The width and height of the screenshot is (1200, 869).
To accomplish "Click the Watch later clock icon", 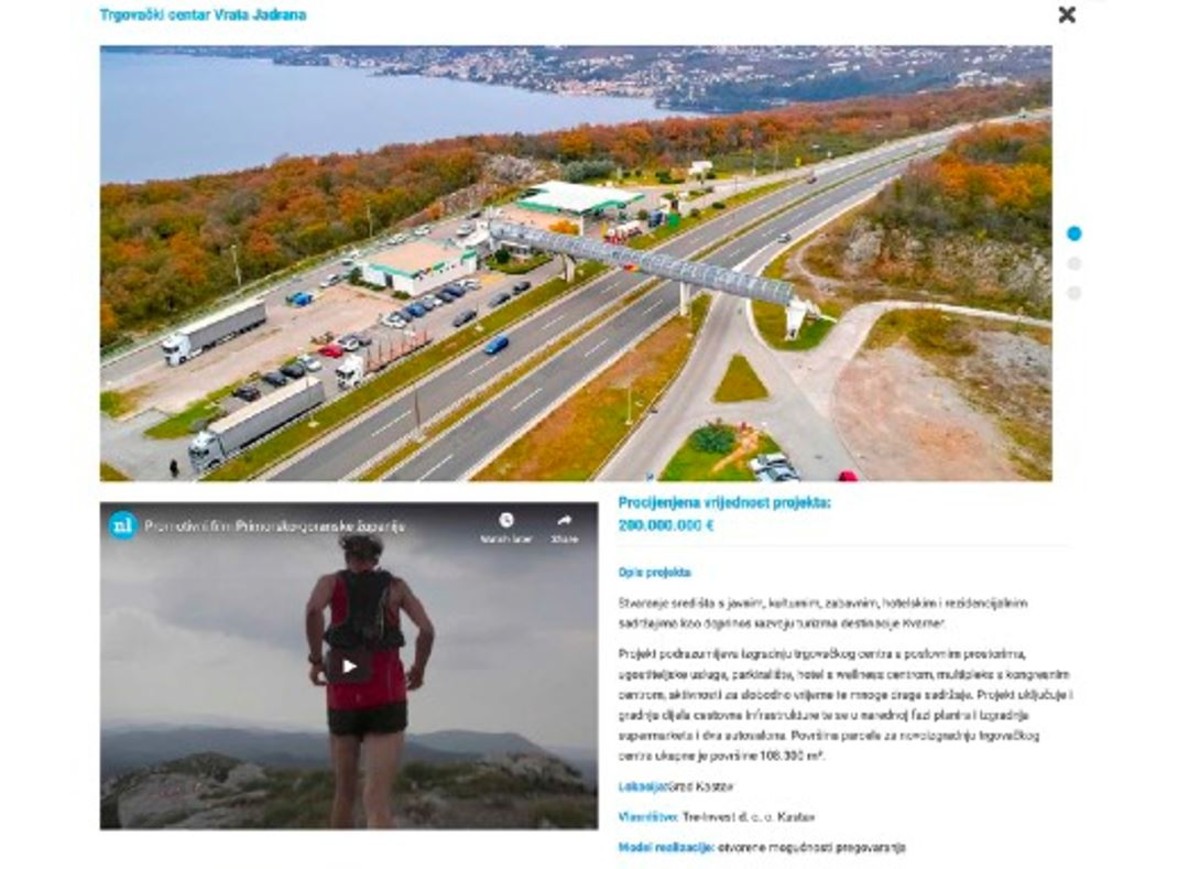I will click(x=506, y=520).
